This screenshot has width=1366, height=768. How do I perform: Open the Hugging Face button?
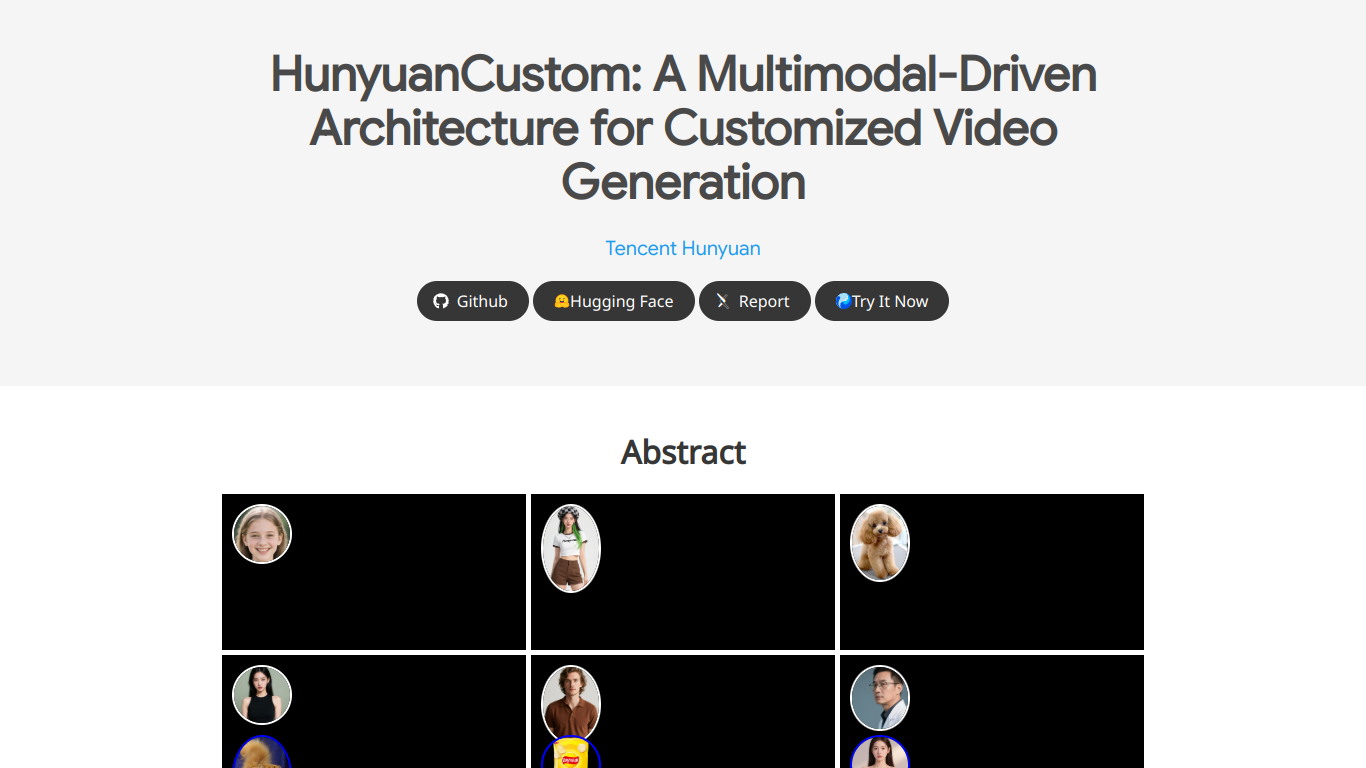pyautogui.click(x=613, y=301)
